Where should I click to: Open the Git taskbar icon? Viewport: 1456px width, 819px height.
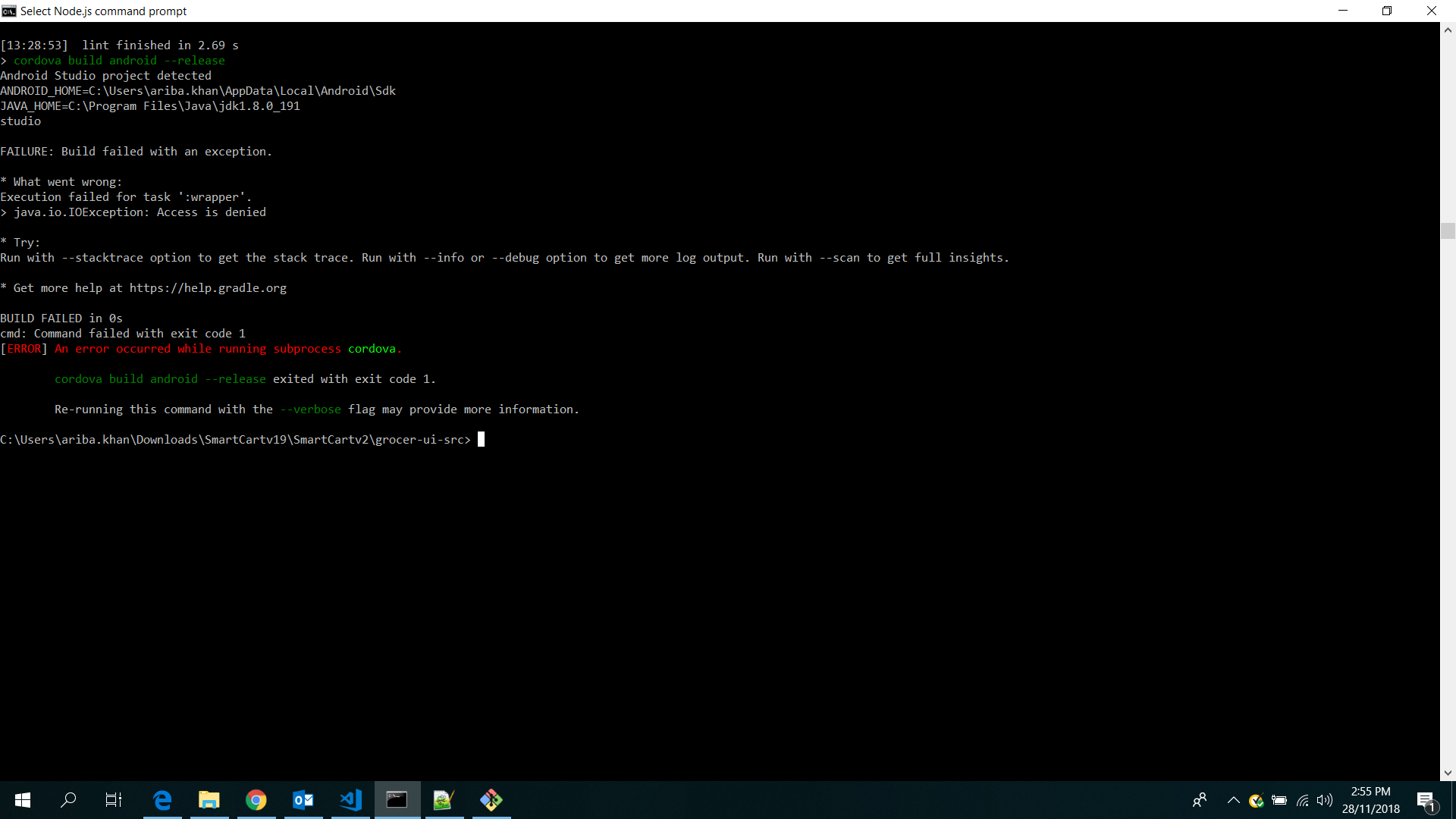(x=491, y=800)
